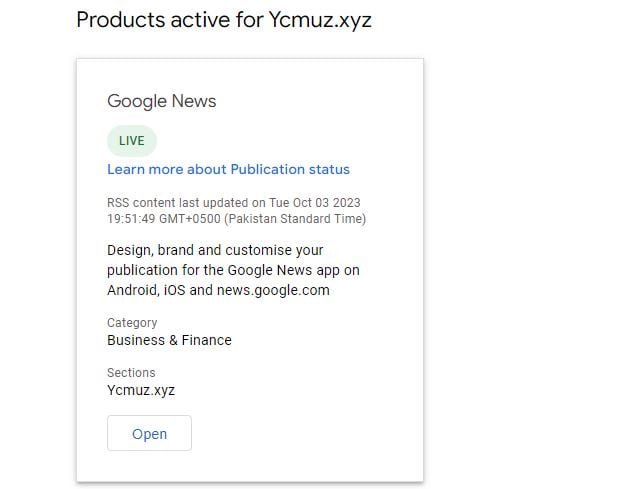Select Ycmuz.xyz under Sections

[141, 390]
